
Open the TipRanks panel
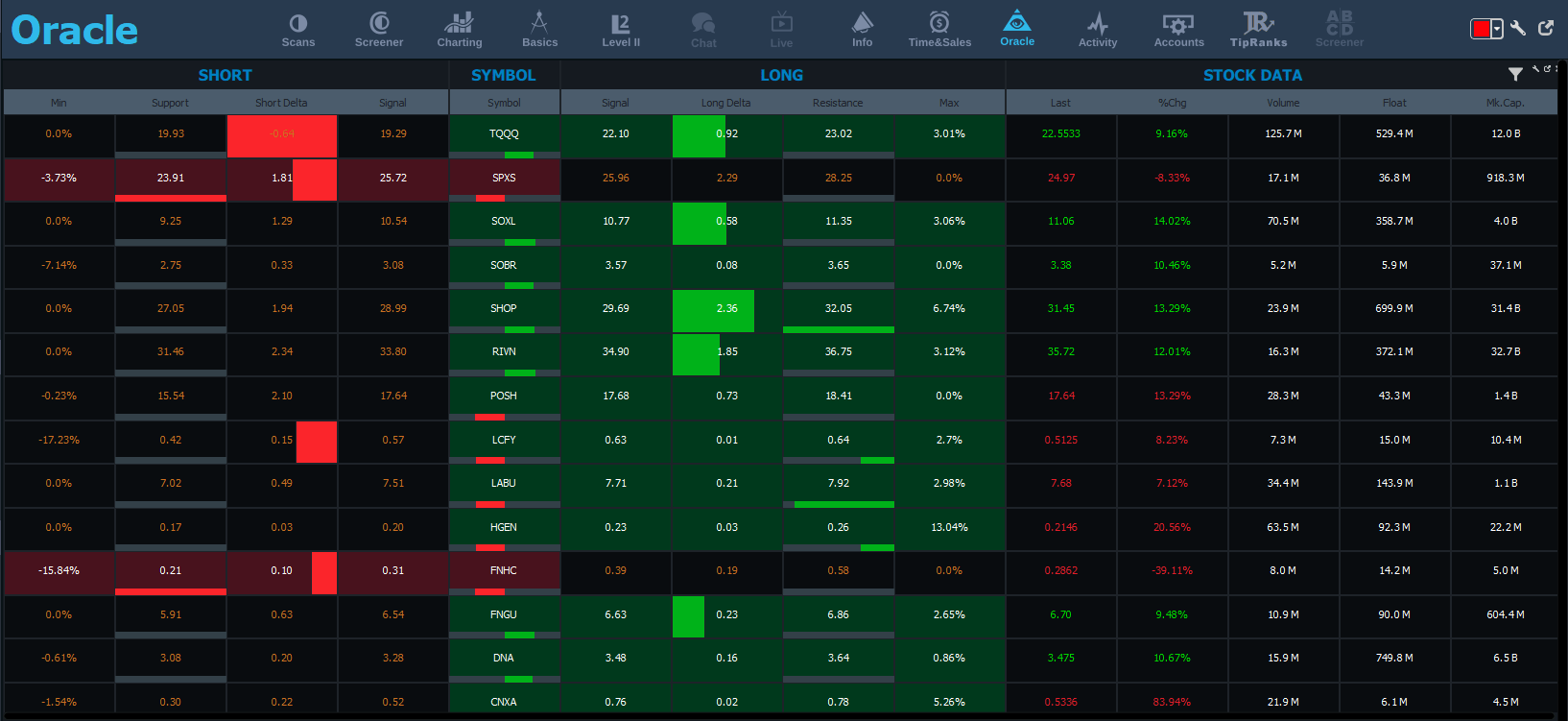[x=1258, y=30]
